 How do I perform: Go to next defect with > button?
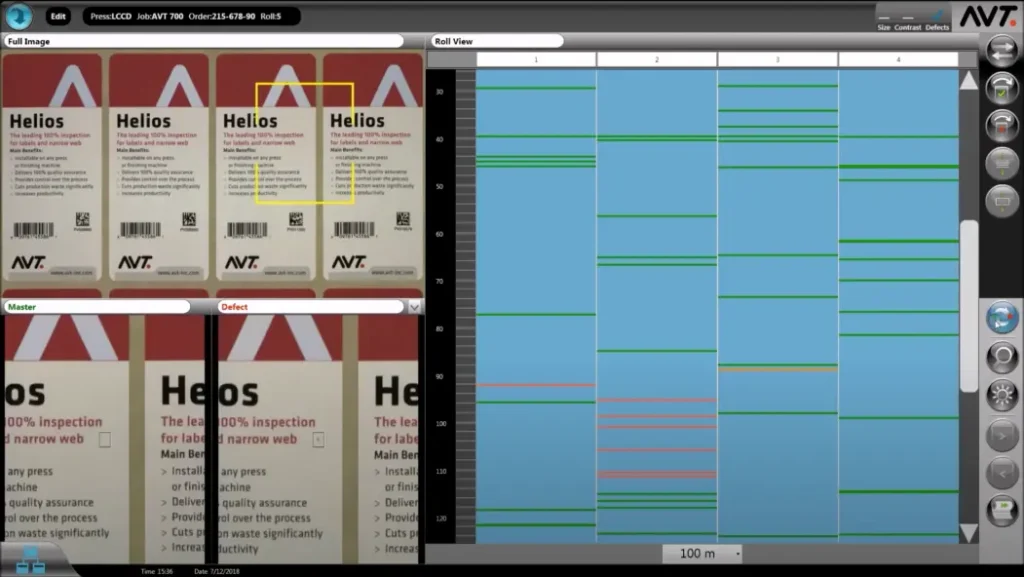[1002, 436]
